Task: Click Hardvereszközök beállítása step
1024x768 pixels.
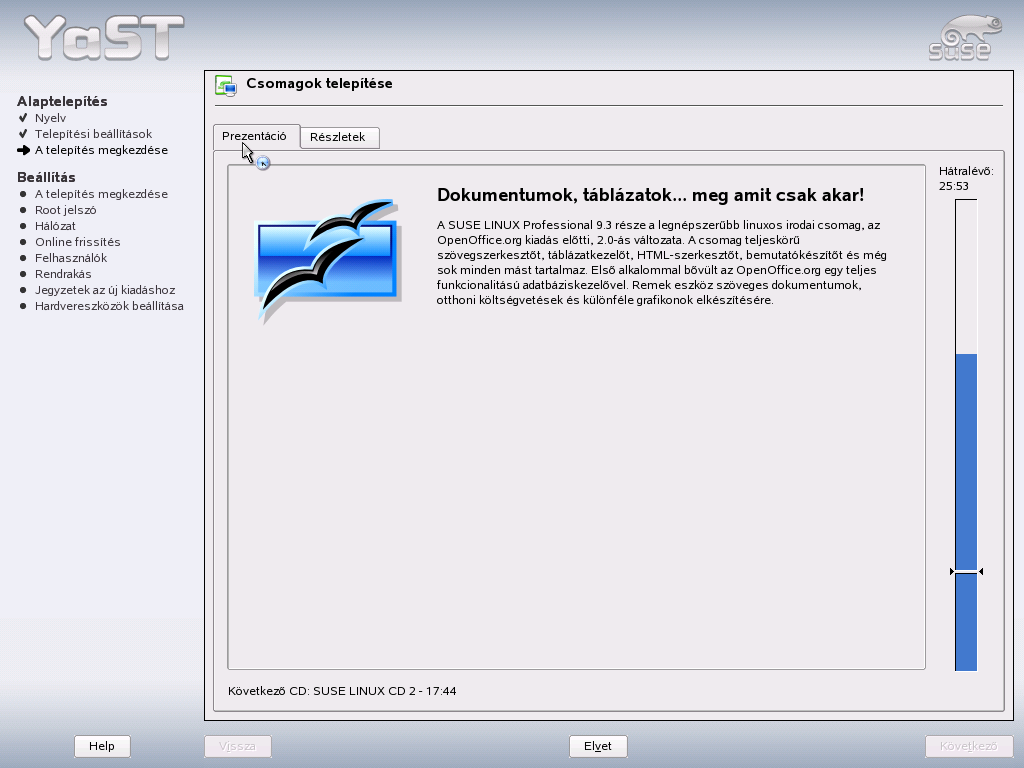Action: point(109,306)
